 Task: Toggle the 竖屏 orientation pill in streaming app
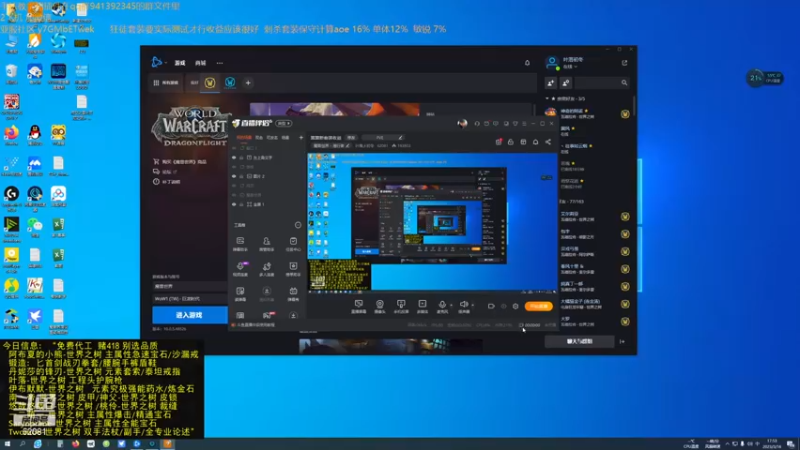284,123
